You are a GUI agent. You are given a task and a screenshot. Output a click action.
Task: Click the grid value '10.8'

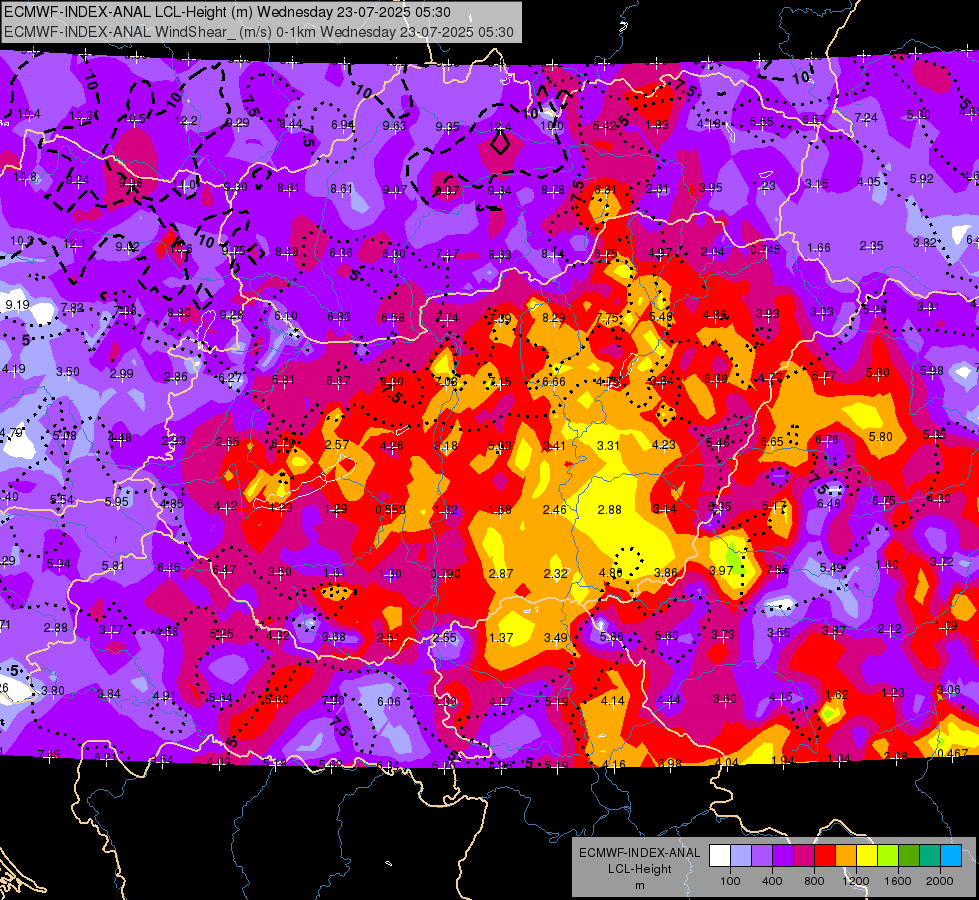tap(25, 177)
